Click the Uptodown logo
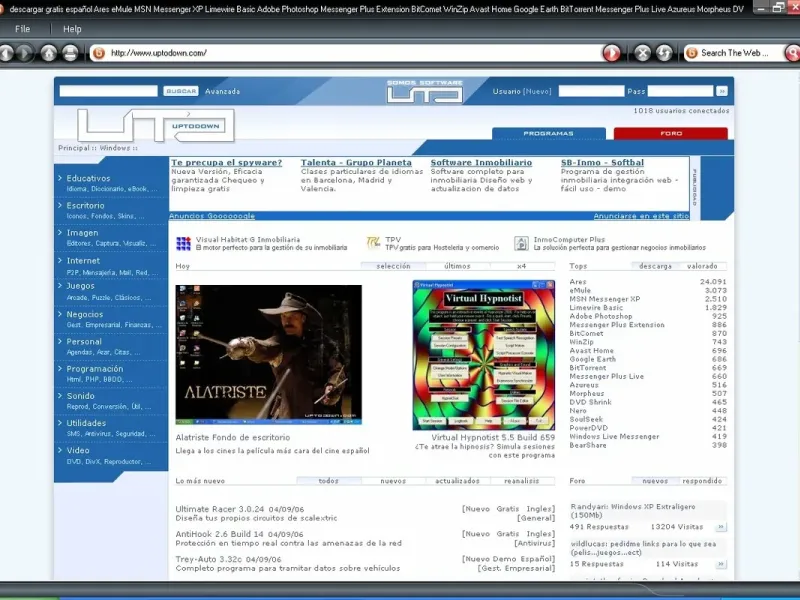Image resolution: width=800 pixels, height=600 pixels. (x=156, y=126)
